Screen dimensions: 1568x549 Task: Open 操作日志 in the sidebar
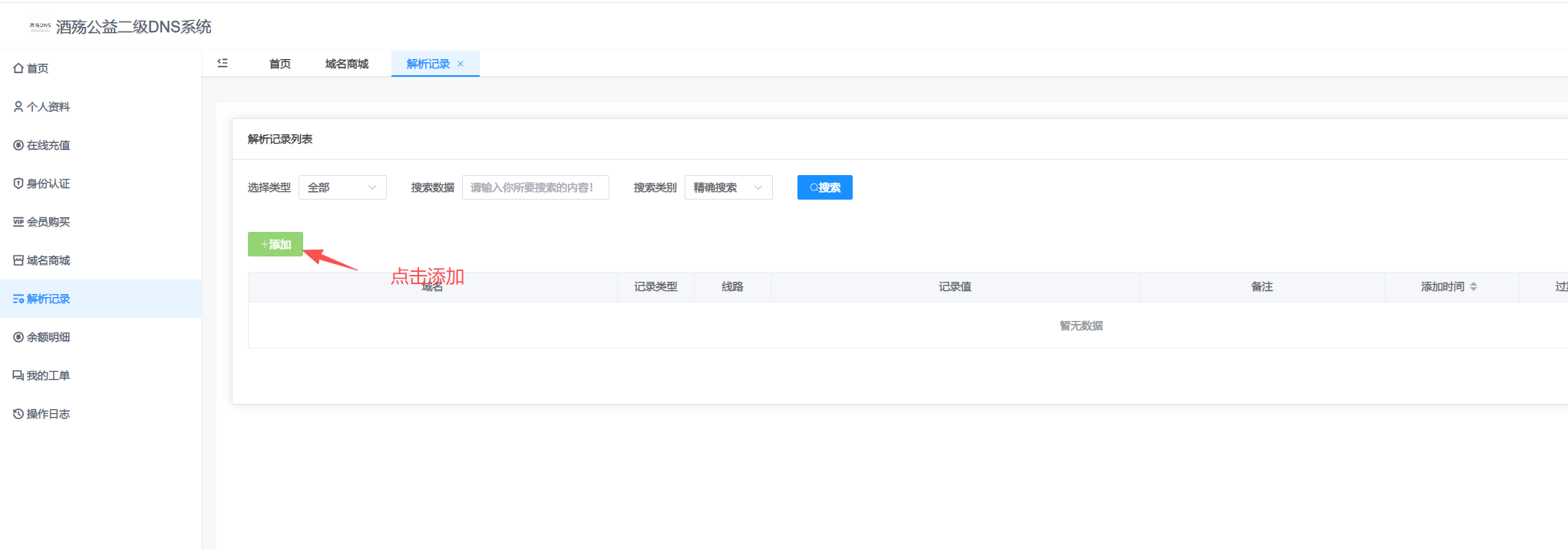click(x=101, y=414)
